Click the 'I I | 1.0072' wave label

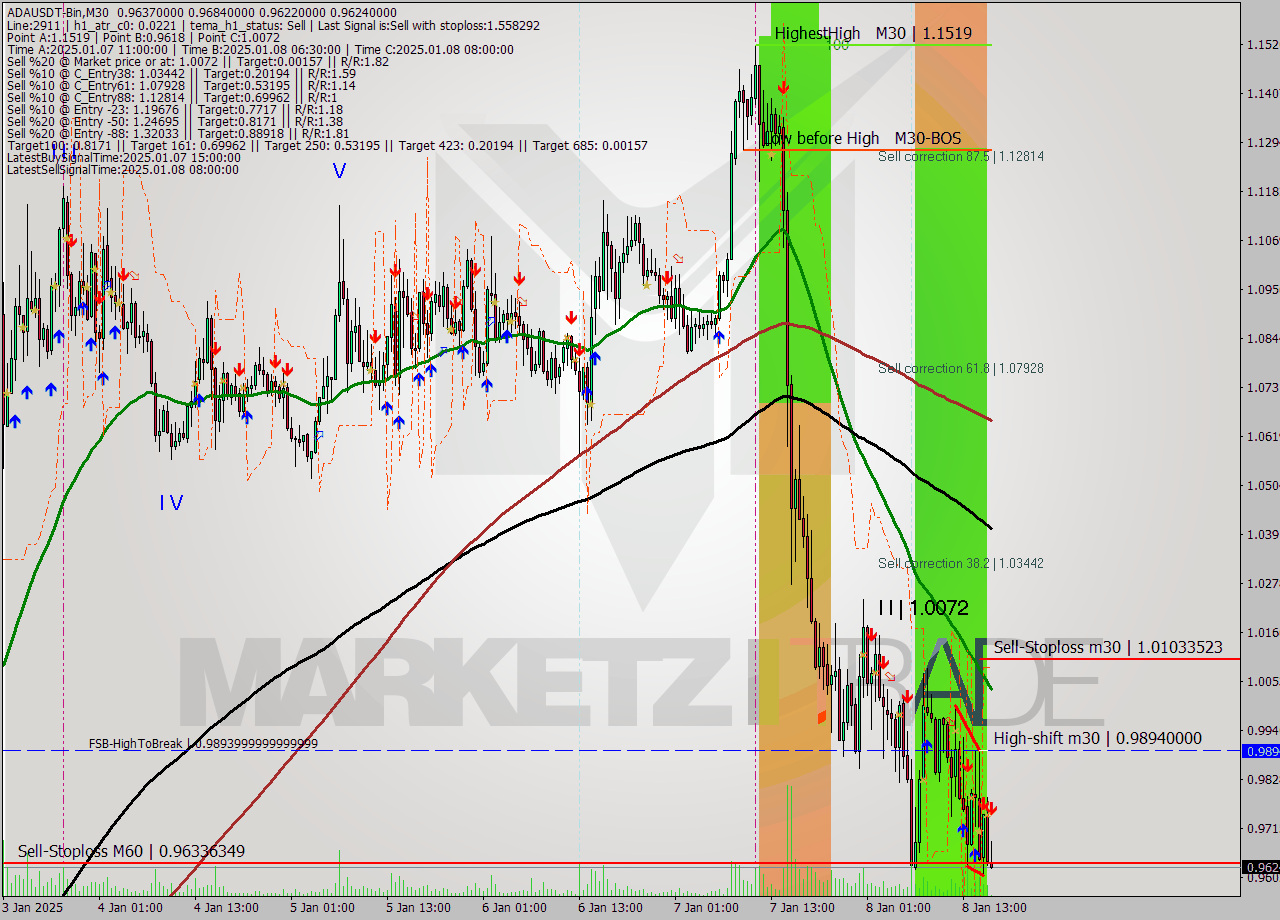coord(923,607)
